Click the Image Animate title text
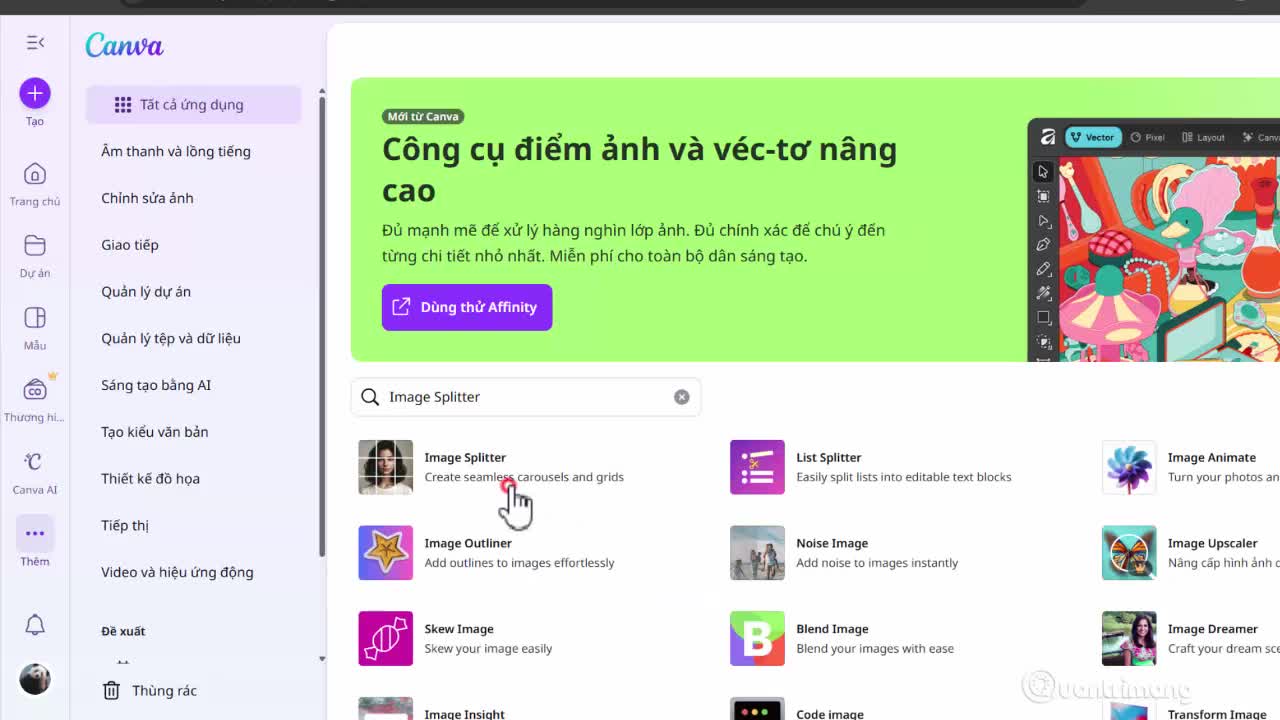 tap(1212, 457)
